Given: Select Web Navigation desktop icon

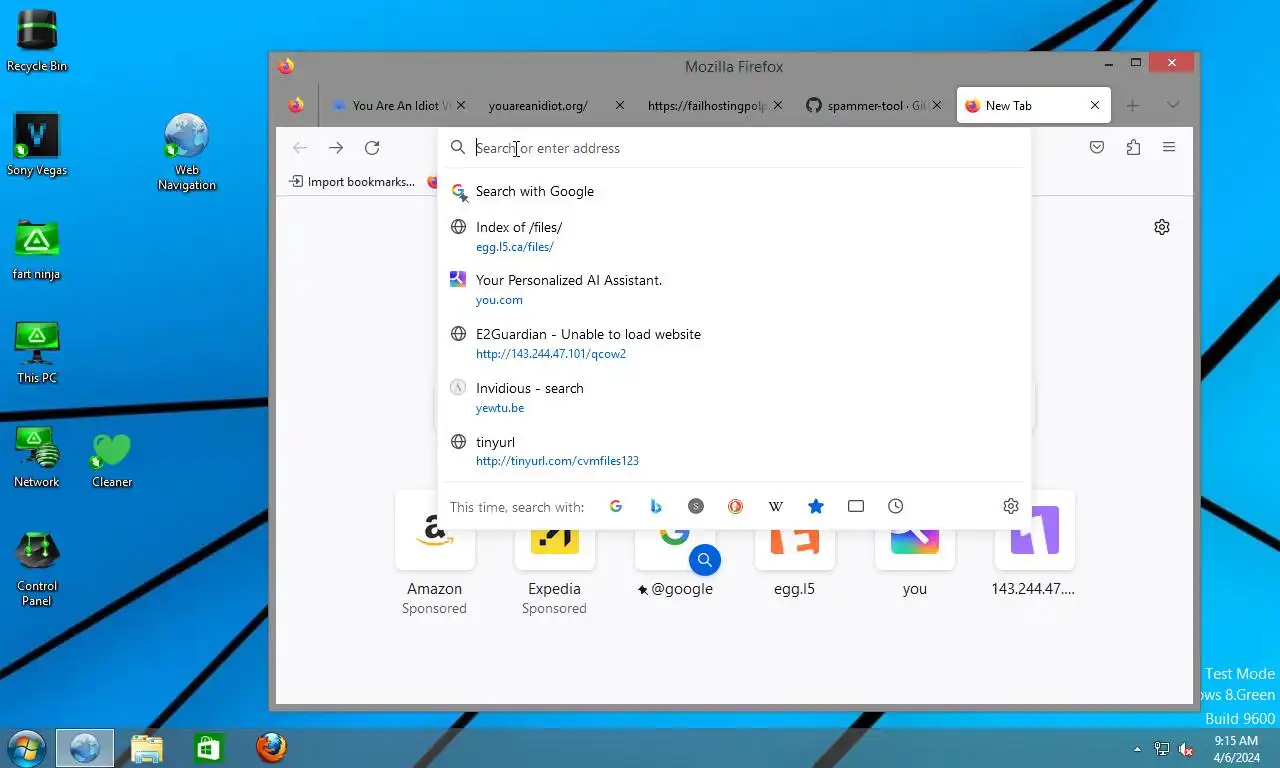Looking at the screenshot, I should coord(186,152).
